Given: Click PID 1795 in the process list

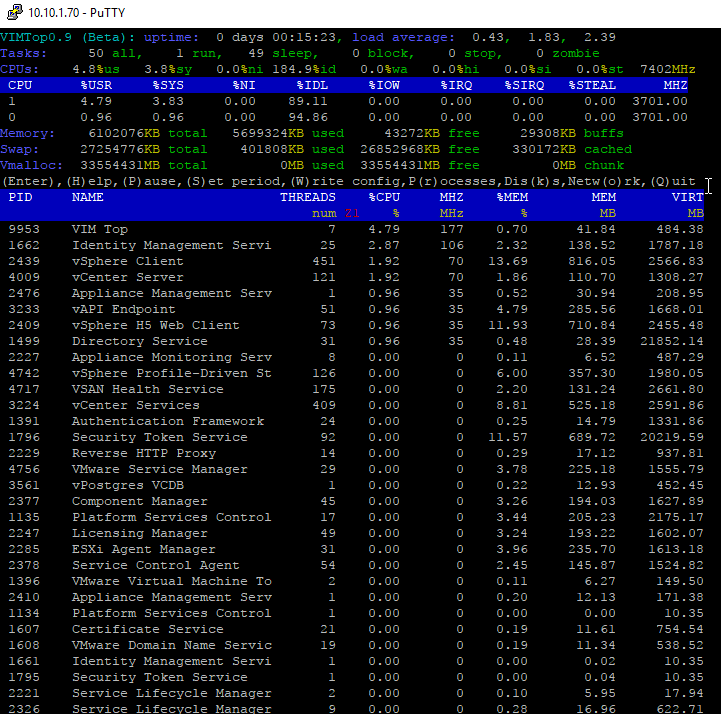Looking at the screenshot, I should 24,677.
